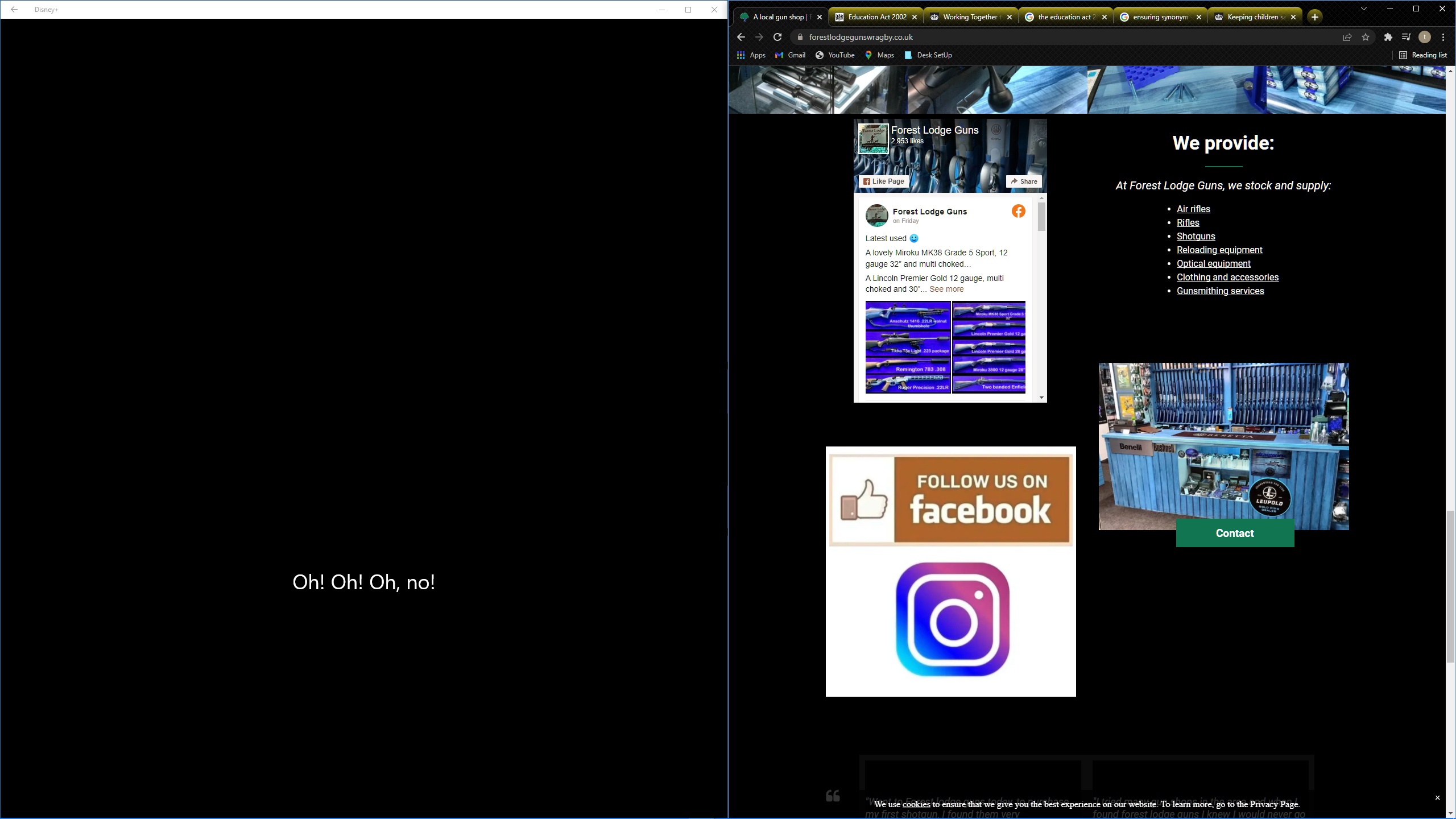Click the Chrome reload page icon

777,37
